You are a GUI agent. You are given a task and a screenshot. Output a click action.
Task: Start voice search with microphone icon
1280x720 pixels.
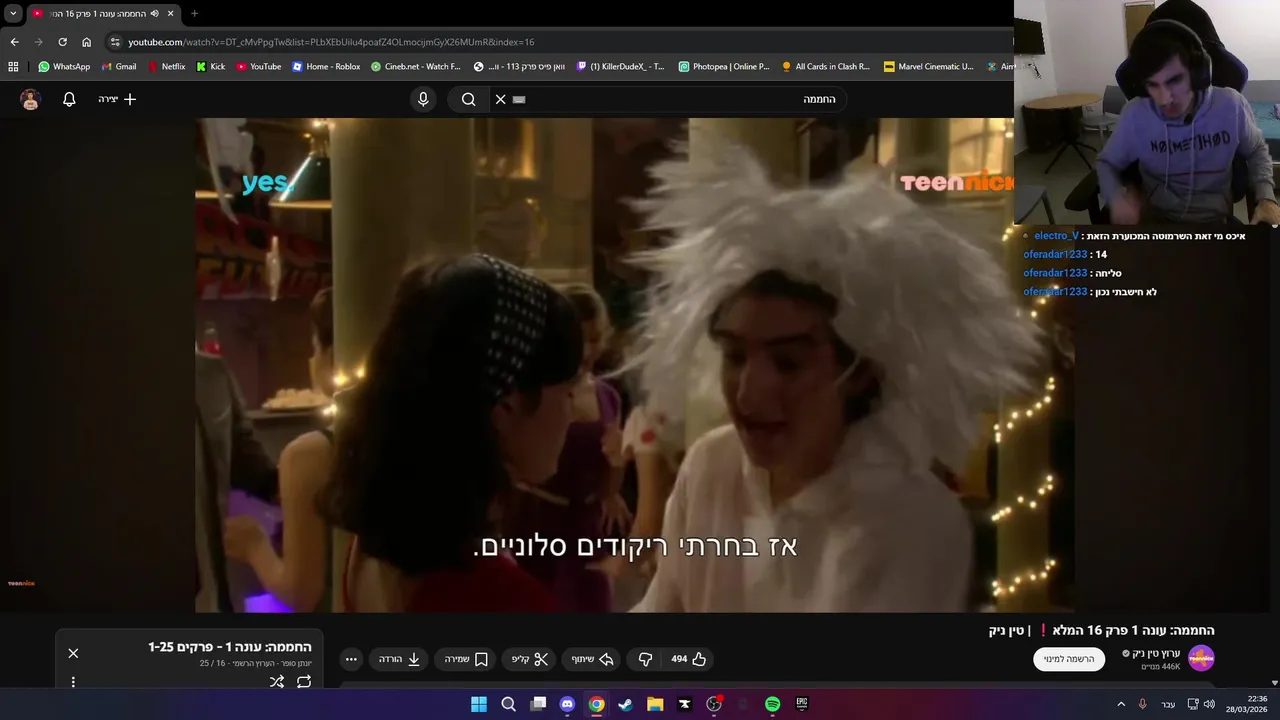423,99
